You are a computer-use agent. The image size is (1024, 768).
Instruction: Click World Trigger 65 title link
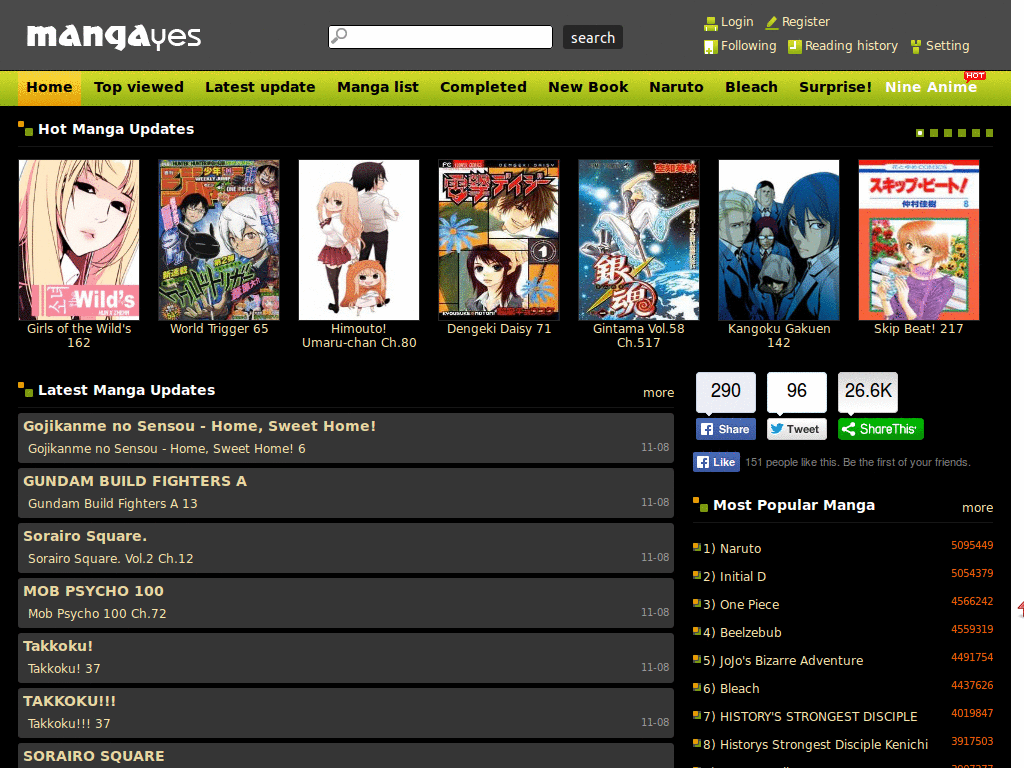click(x=219, y=328)
